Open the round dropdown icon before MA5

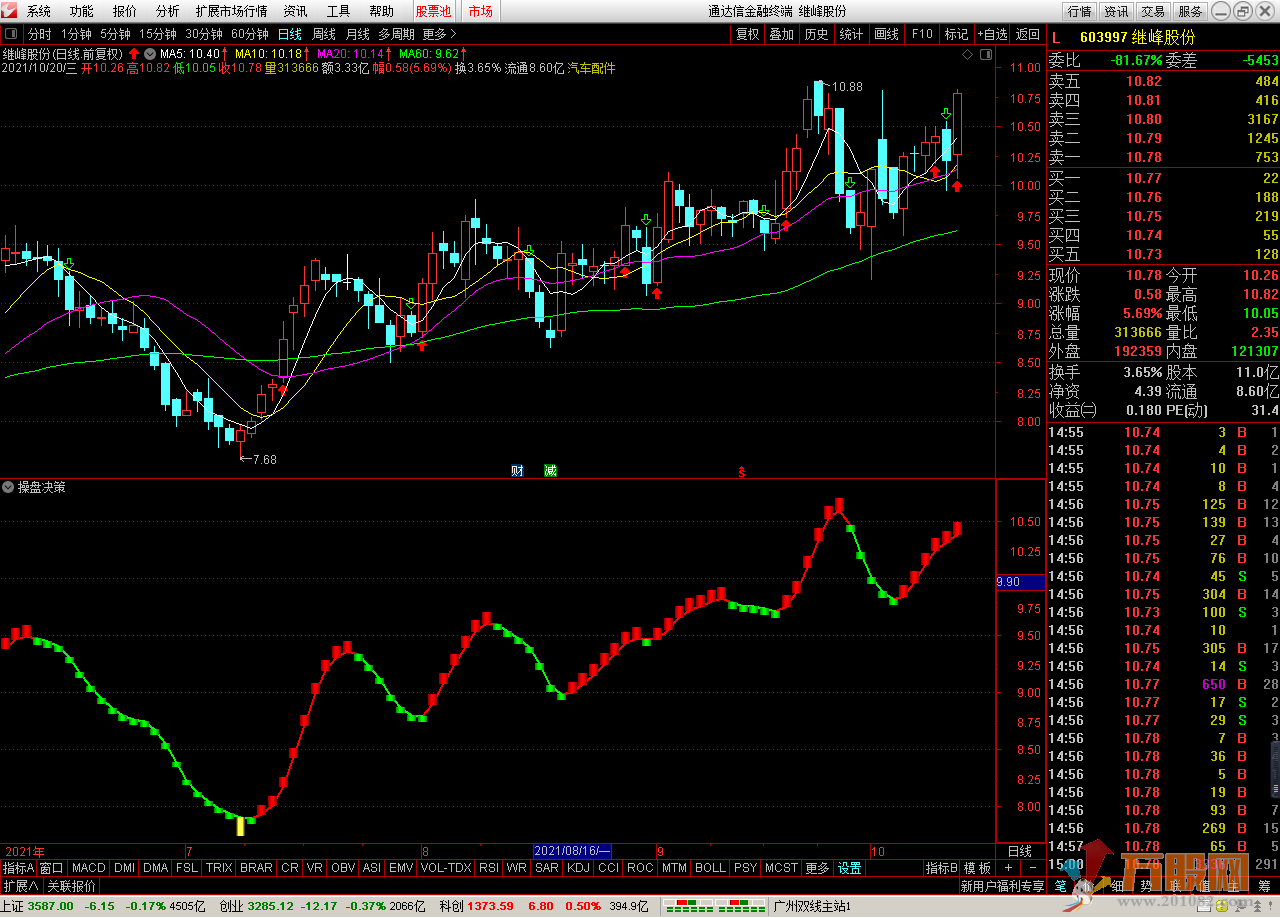(x=150, y=53)
